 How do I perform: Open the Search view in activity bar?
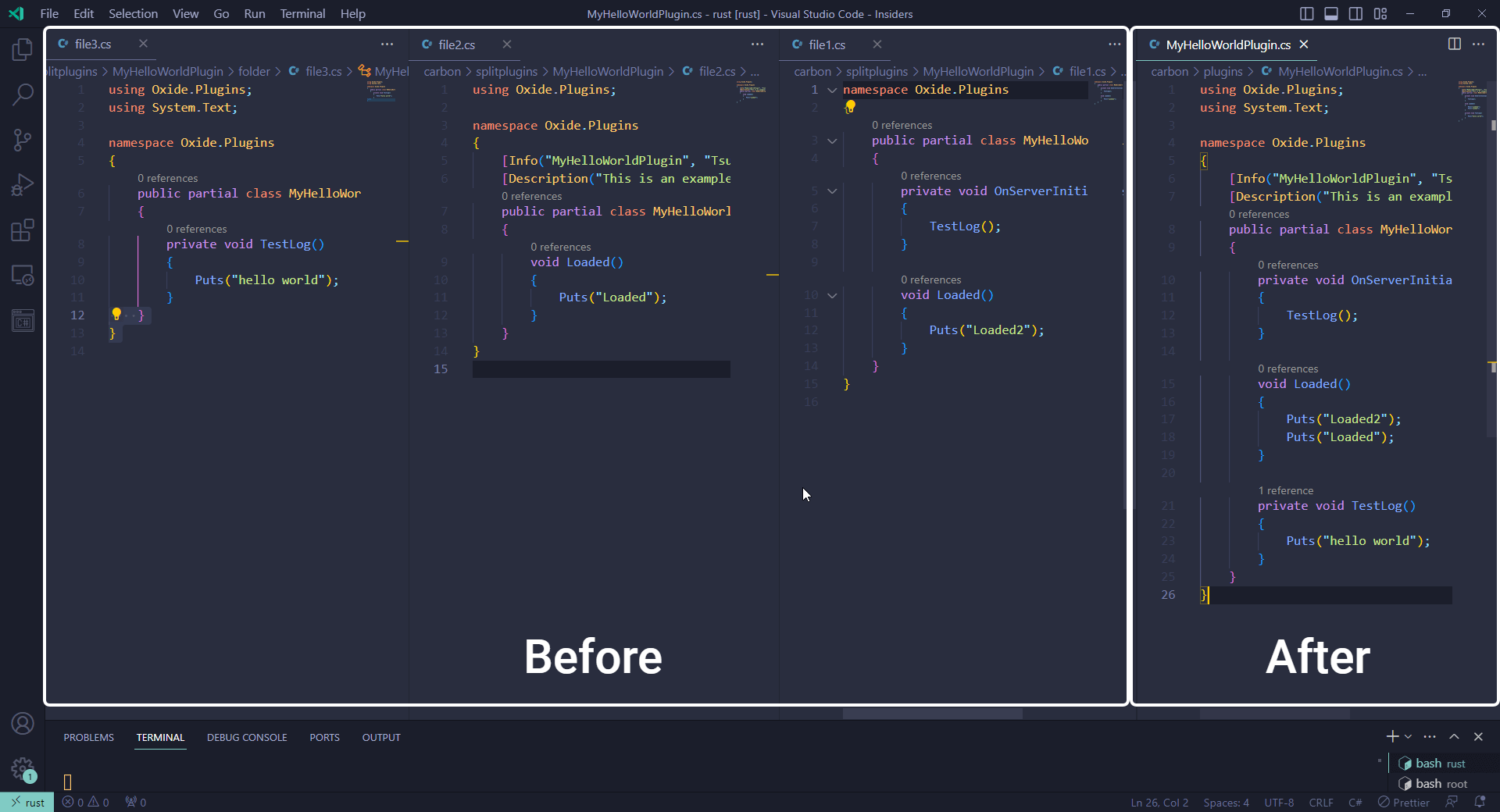point(22,95)
